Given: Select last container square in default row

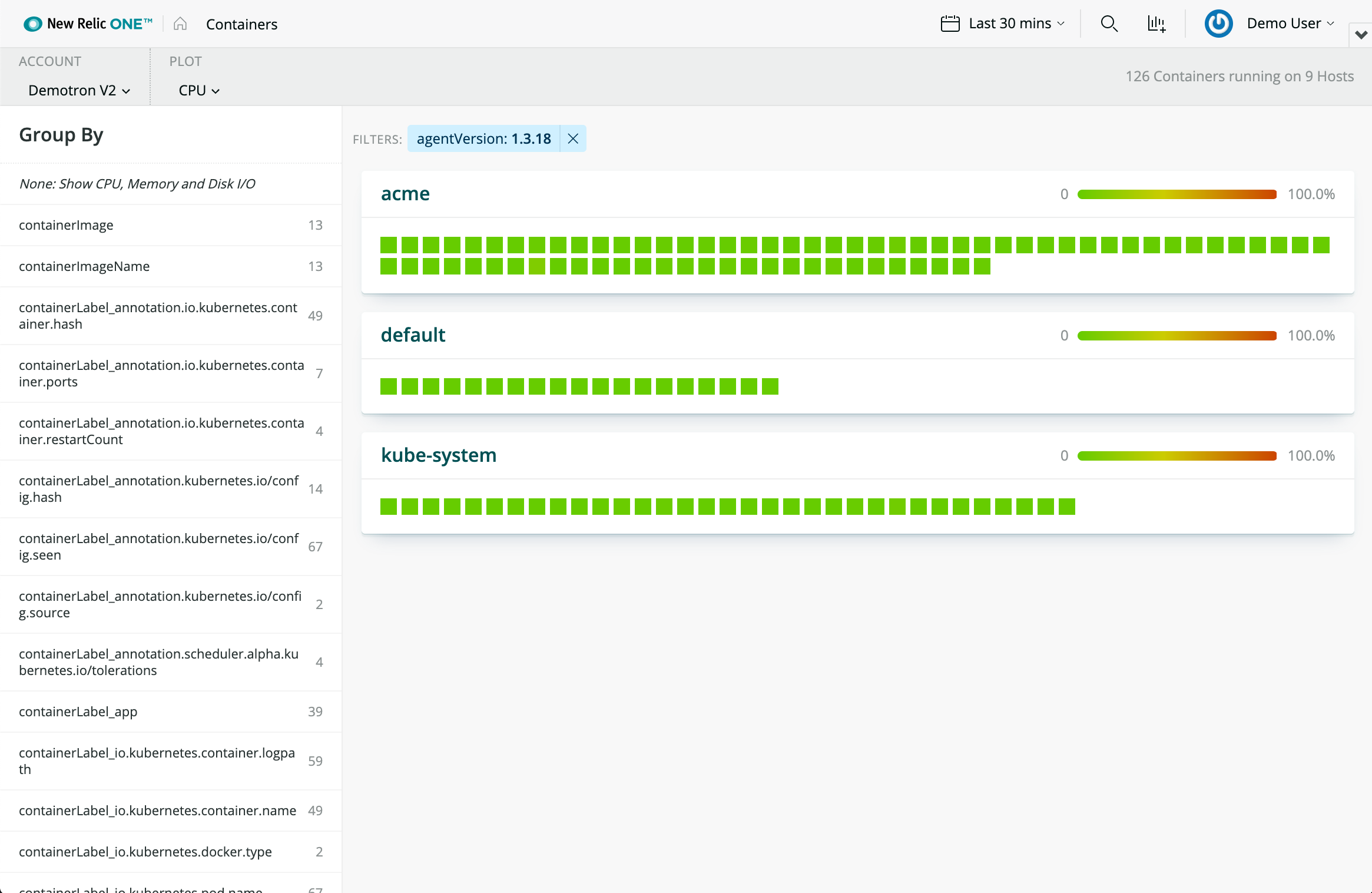Looking at the screenshot, I should click(x=770, y=386).
